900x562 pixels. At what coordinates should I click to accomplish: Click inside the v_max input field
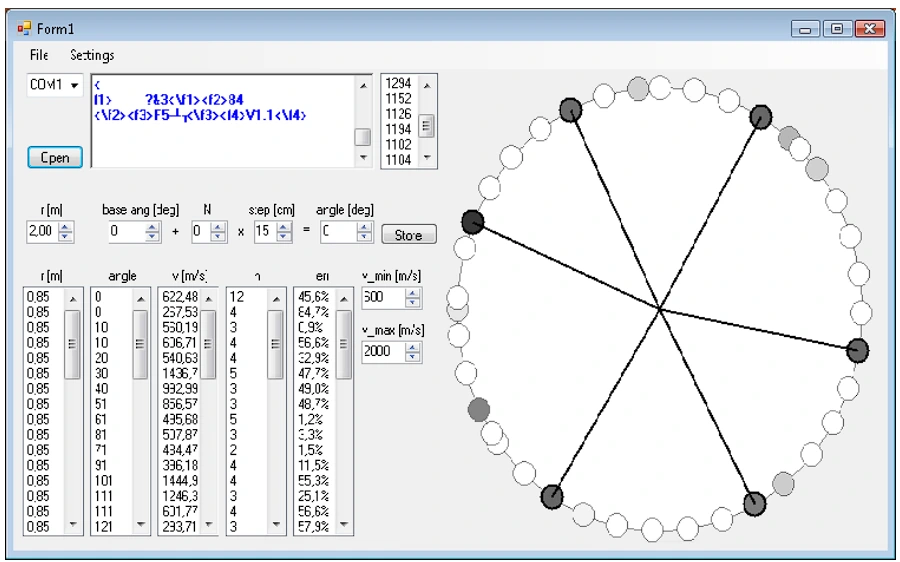(382, 351)
